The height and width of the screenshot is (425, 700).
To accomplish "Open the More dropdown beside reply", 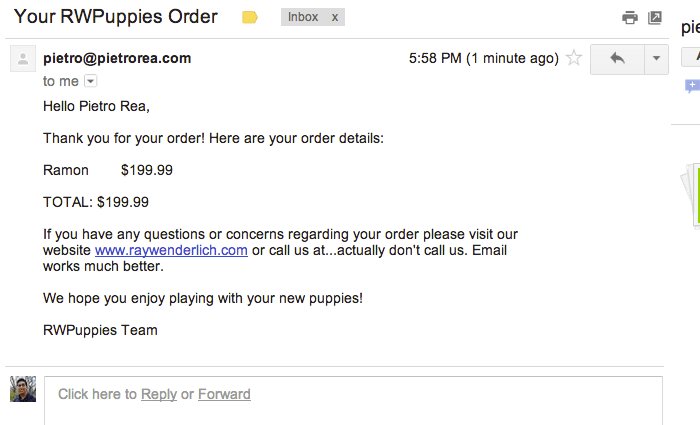I will click(656, 59).
